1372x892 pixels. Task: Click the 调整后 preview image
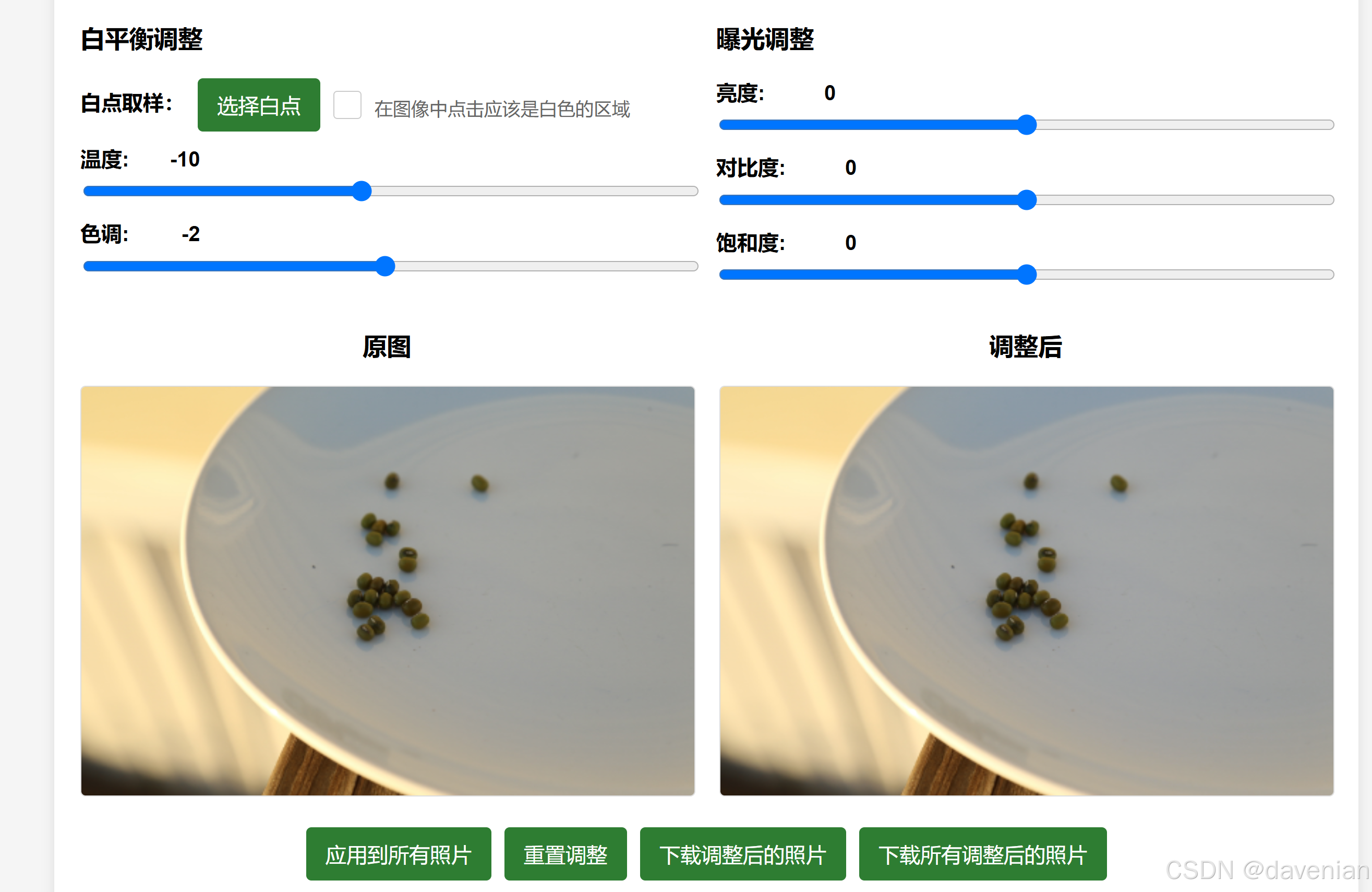point(1027,591)
